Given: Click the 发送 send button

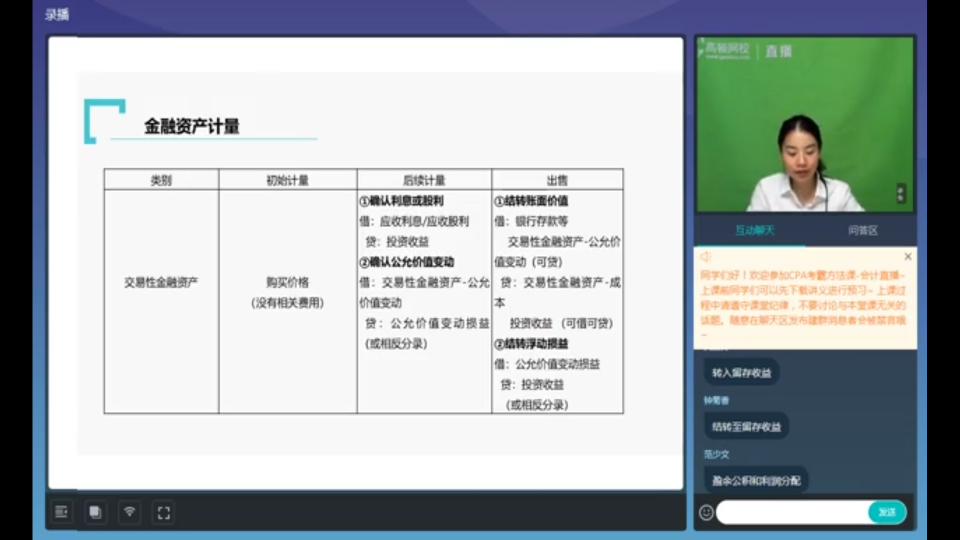Looking at the screenshot, I should click(x=887, y=512).
